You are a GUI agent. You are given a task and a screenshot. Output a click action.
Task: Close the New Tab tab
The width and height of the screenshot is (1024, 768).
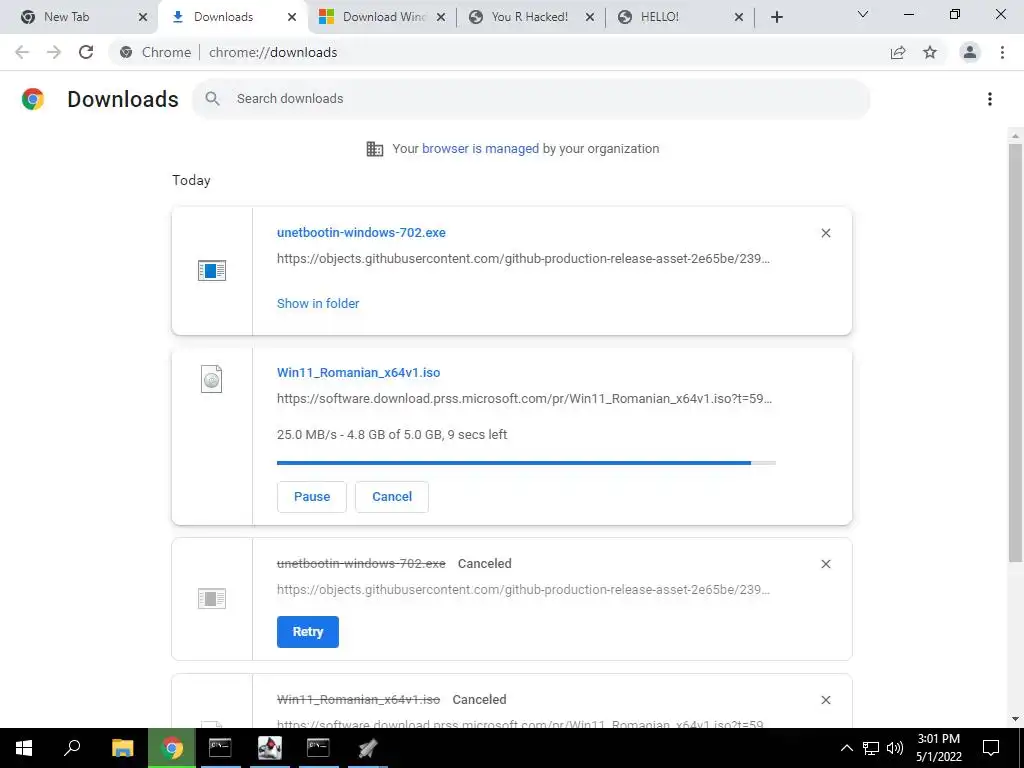pos(143,17)
